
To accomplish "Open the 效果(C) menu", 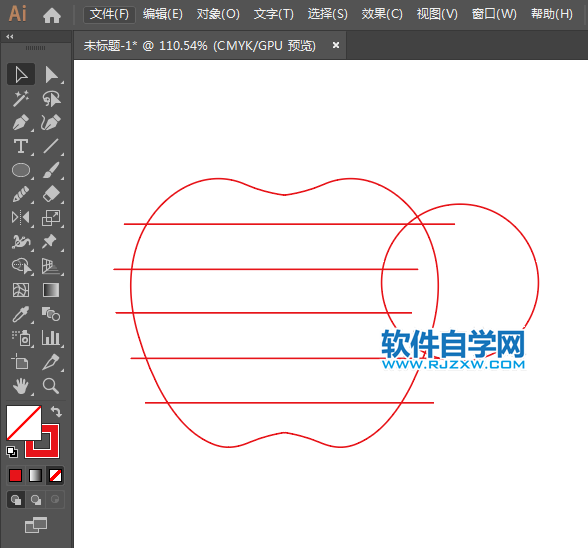I will point(382,15).
